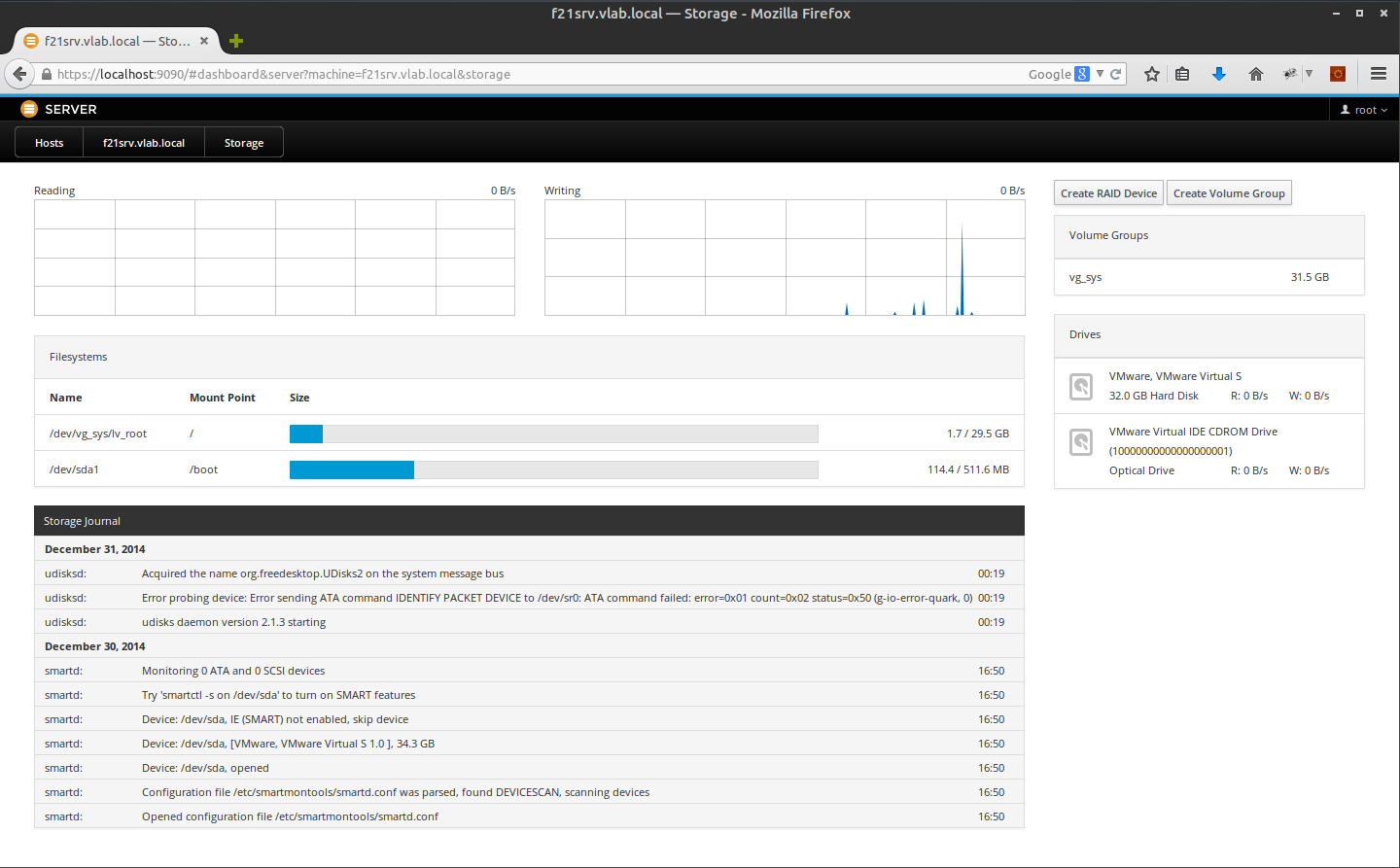This screenshot has height=868, width=1400.
Task: Go to the Firefox home page icon
Action: pos(1256,74)
